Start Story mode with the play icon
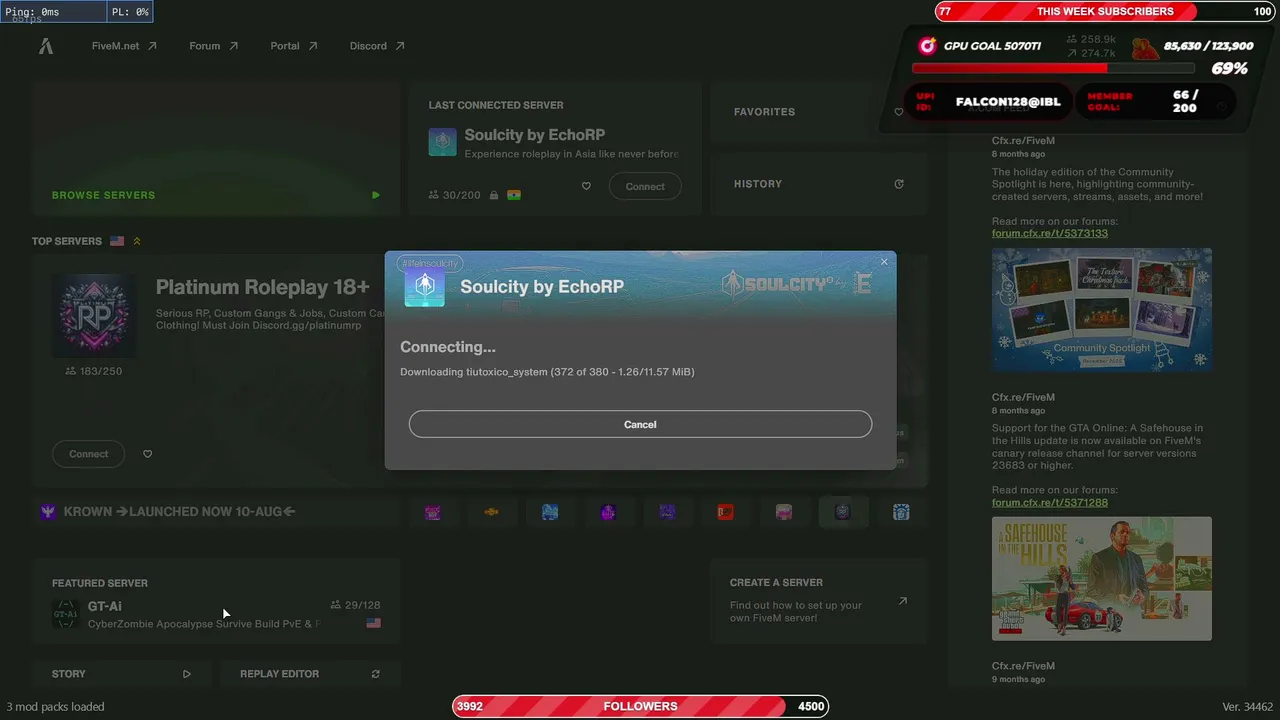The height and width of the screenshot is (720, 1280). coord(187,674)
